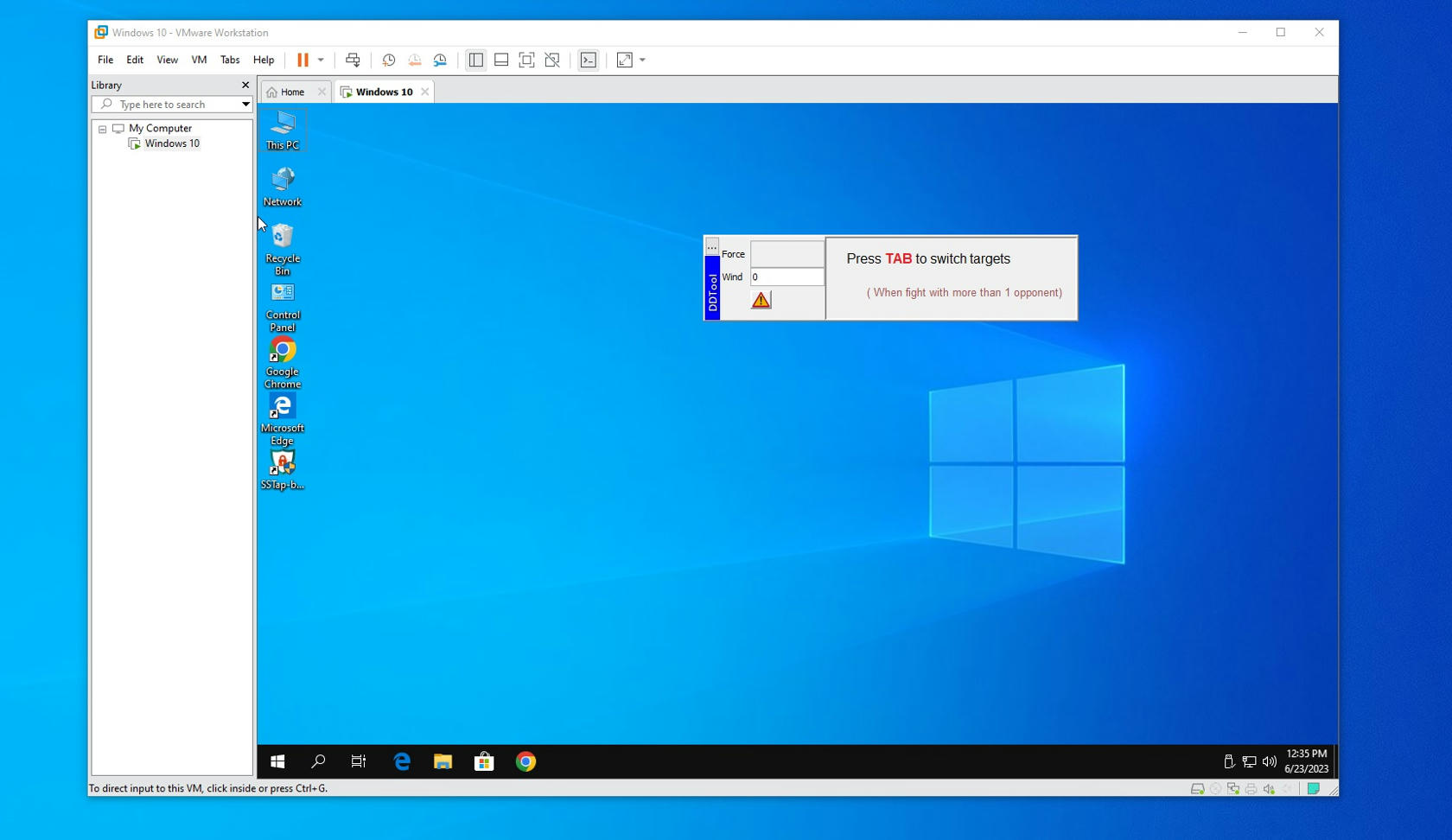The height and width of the screenshot is (840, 1452).
Task: Open File Explorer from the guest taskbar
Action: tap(443, 761)
